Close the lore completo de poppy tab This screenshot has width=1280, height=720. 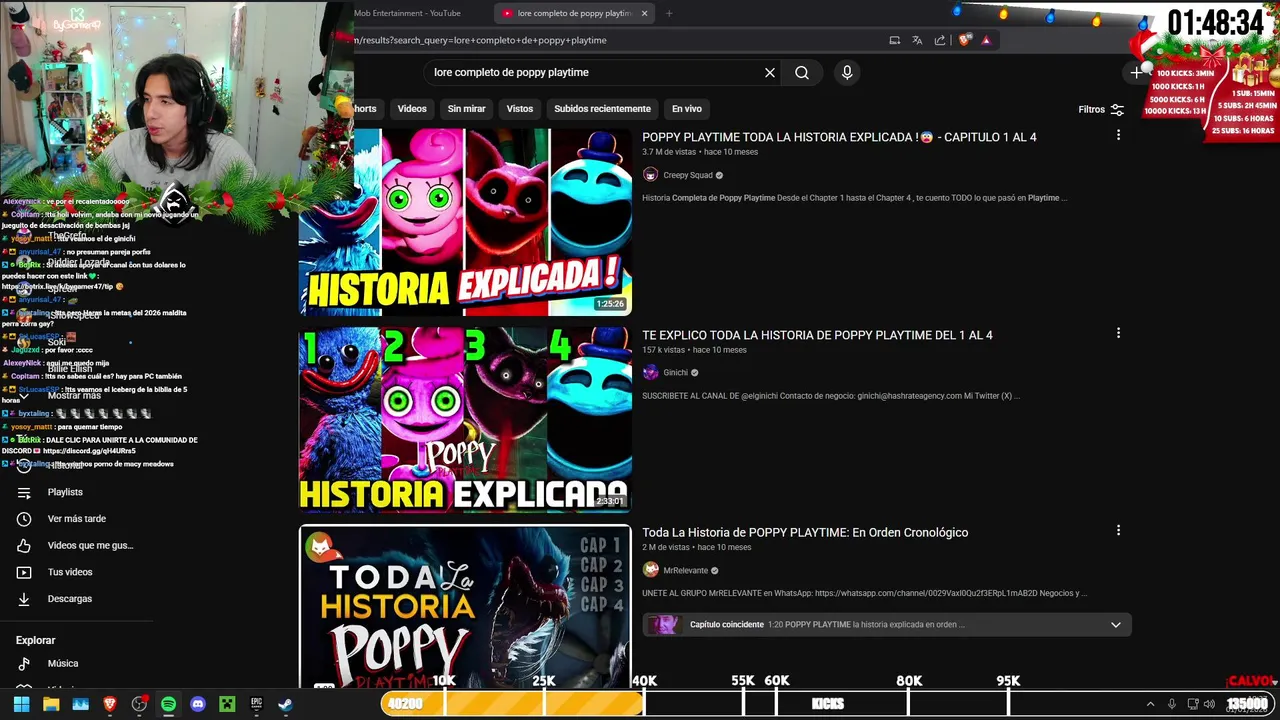(645, 13)
